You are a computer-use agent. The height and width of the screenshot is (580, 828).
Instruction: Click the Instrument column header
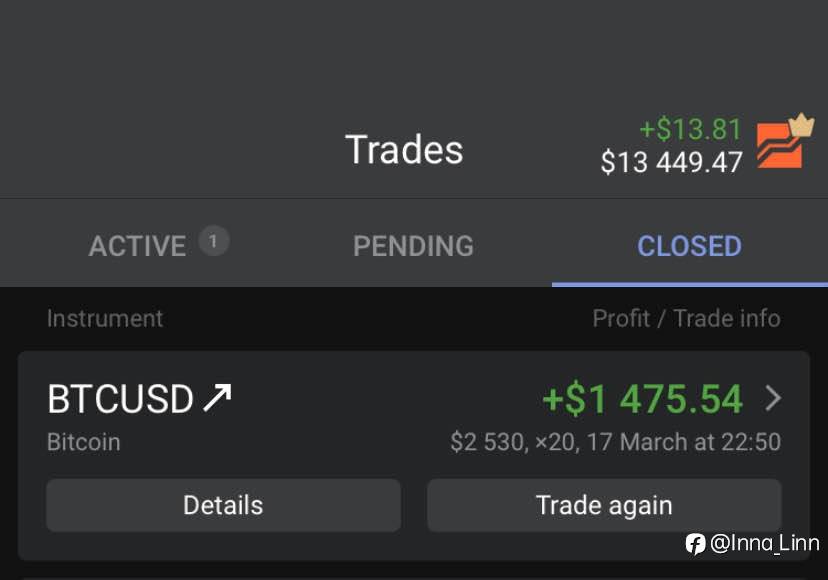point(105,319)
